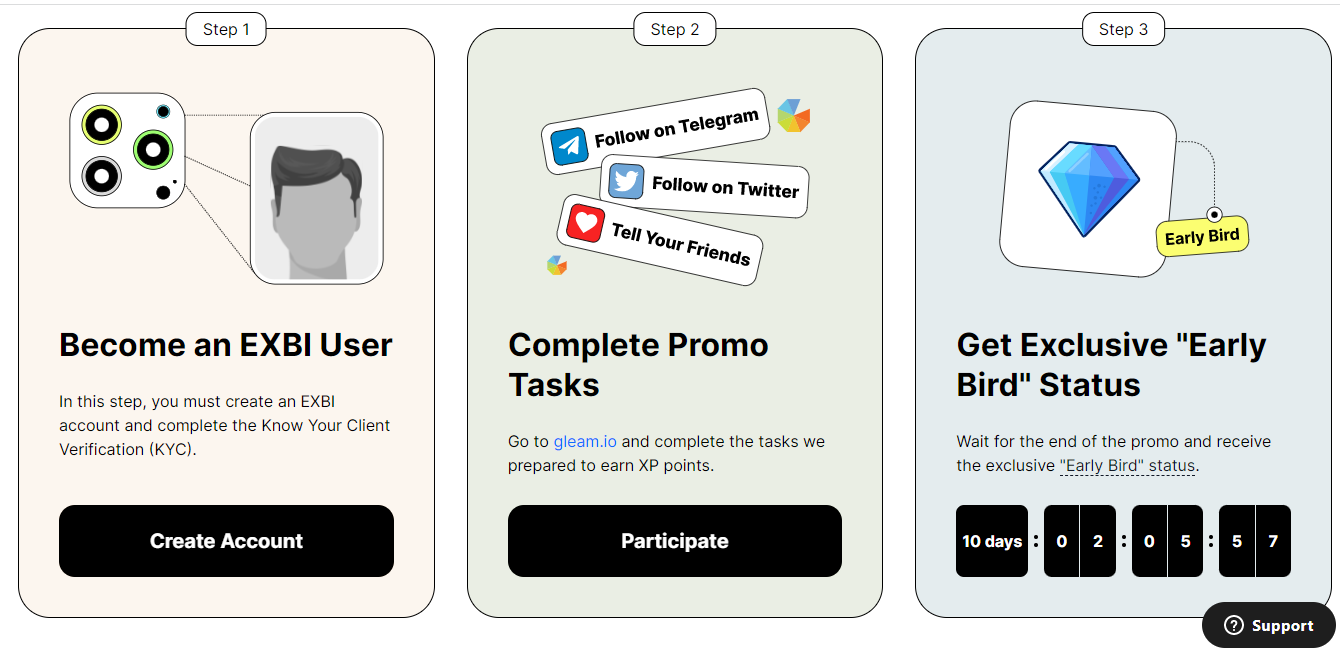Viewport: 1340px width, 650px height.
Task: Select the Step 3 label
Action: [x=1123, y=30]
